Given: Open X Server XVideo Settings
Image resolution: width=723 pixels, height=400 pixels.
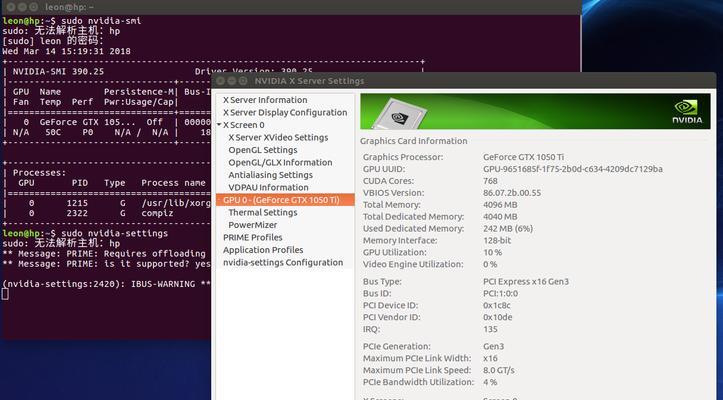Looking at the screenshot, I should coord(278,137).
